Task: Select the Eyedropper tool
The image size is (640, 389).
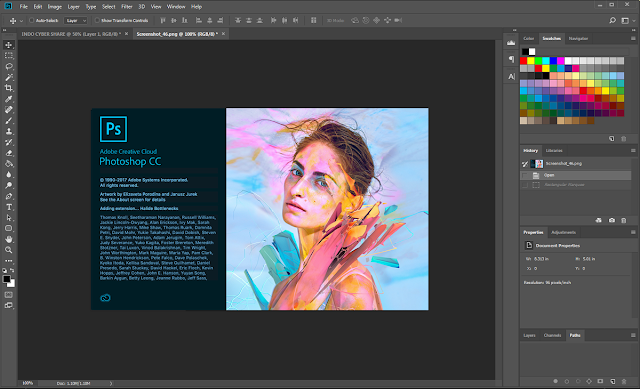Action: [x=9, y=99]
